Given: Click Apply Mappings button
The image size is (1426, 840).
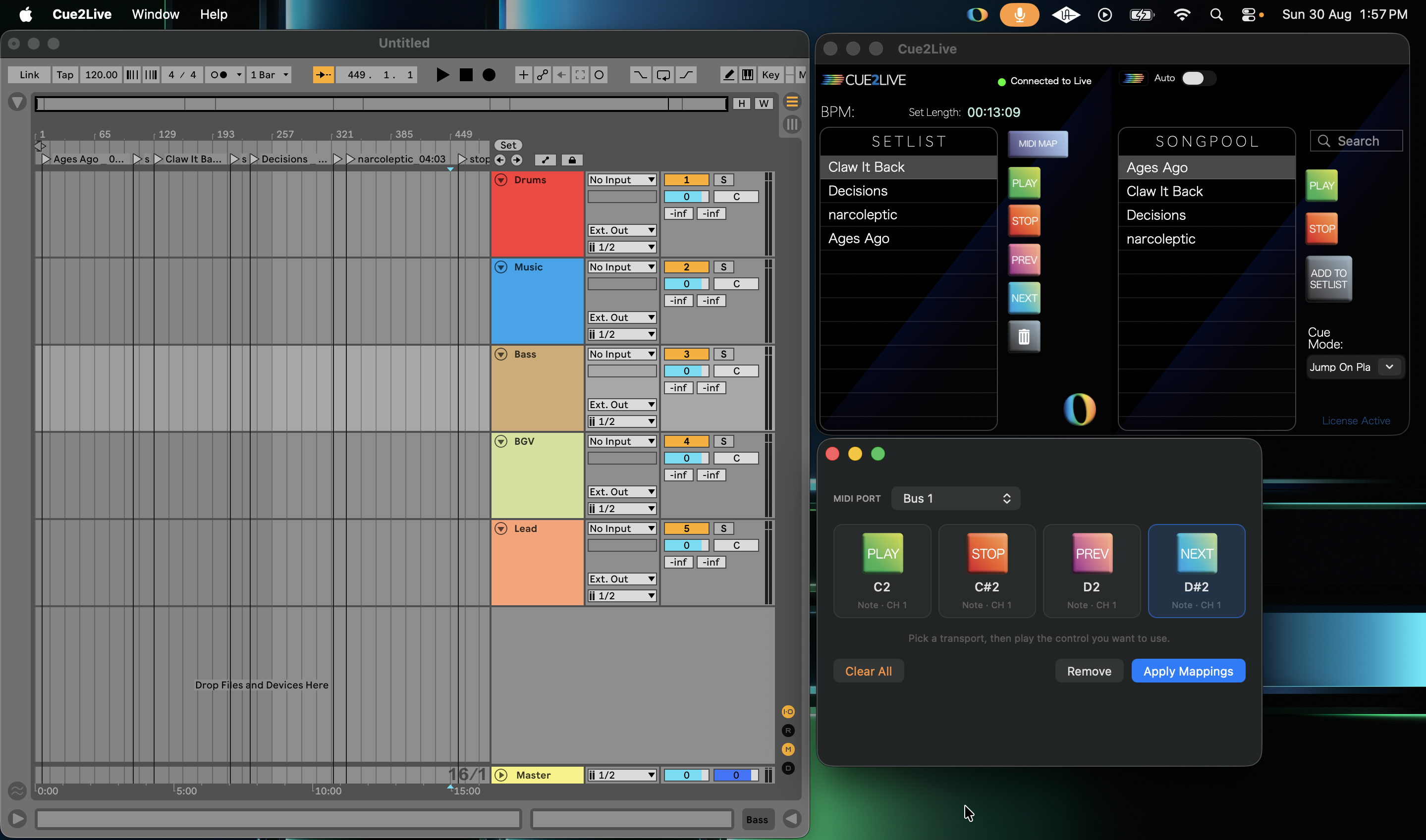Looking at the screenshot, I should coord(1188,671).
